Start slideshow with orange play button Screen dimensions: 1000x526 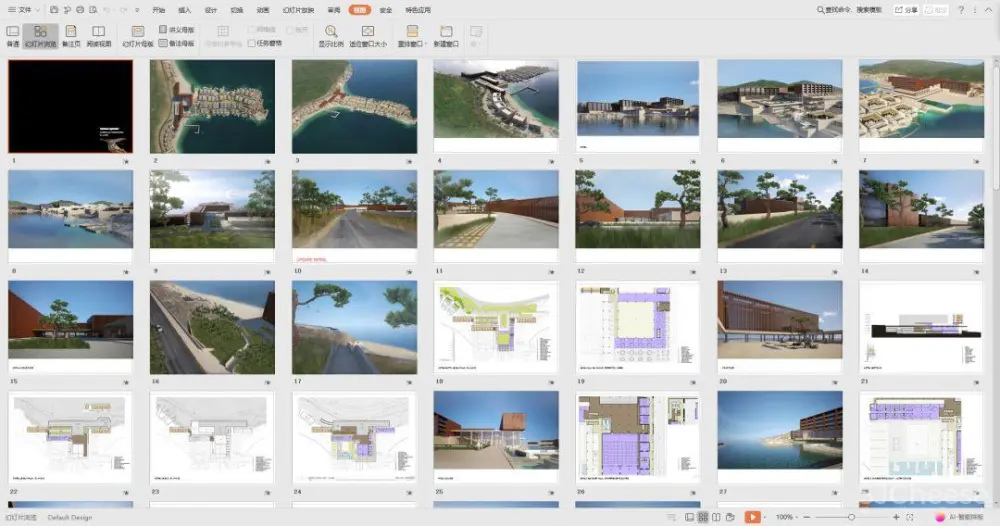752,517
